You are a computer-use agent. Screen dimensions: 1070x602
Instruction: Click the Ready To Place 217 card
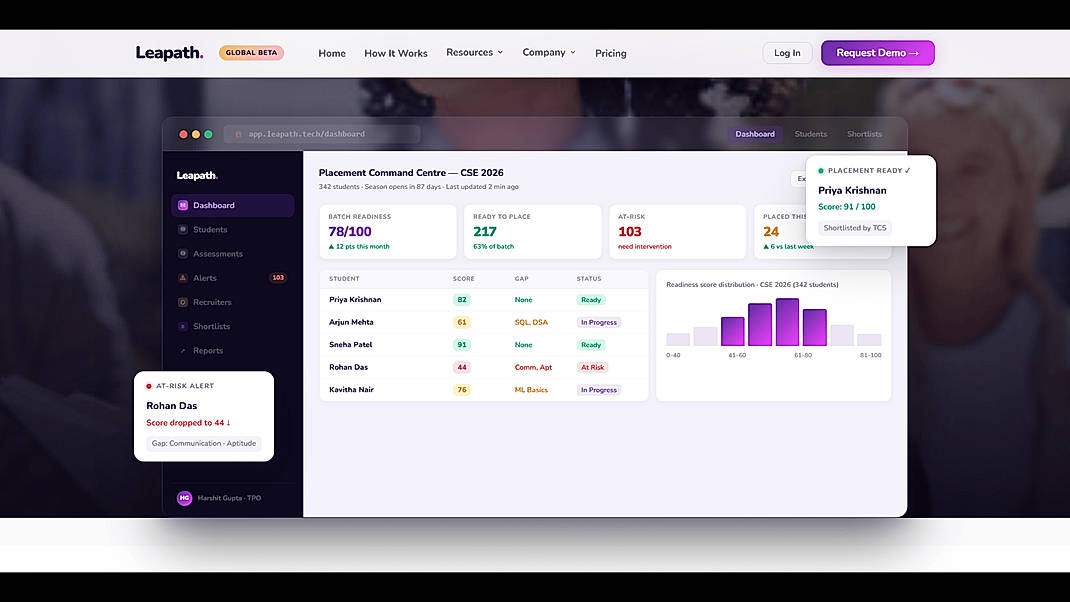coord(533,232)
